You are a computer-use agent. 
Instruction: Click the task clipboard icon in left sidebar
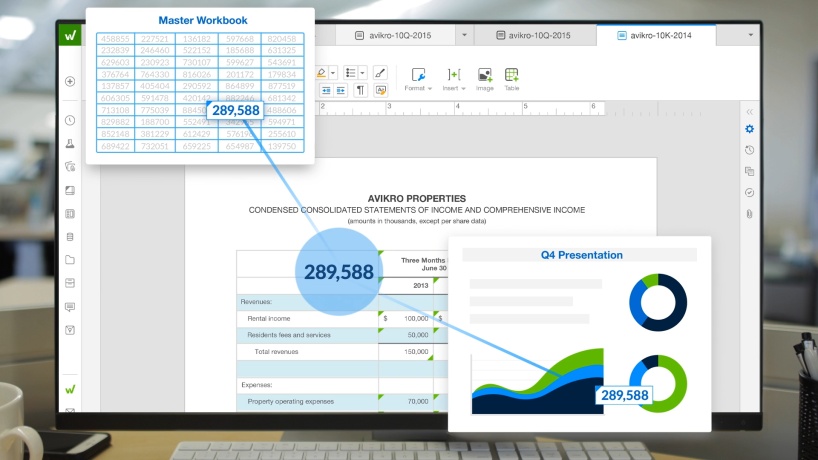pyautogui.click(x=70, y=330)
